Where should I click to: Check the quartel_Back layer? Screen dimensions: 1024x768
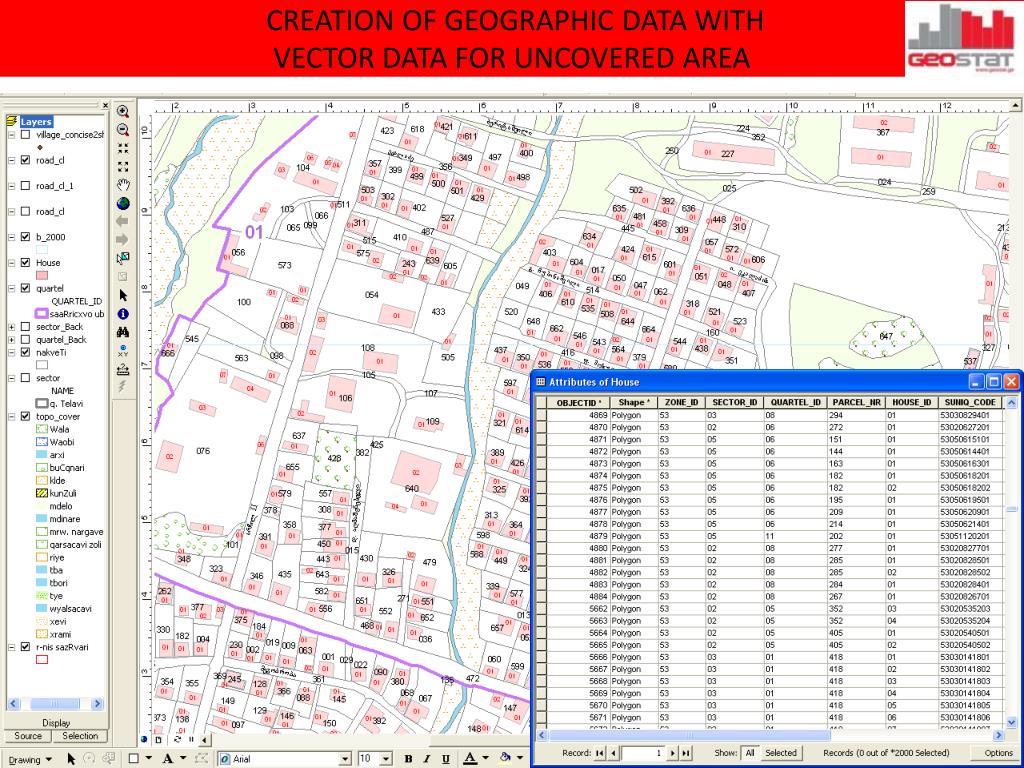25,340
